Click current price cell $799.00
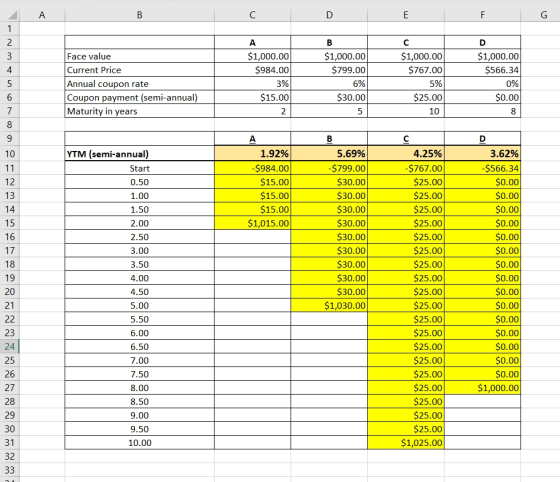 [329, 70]
